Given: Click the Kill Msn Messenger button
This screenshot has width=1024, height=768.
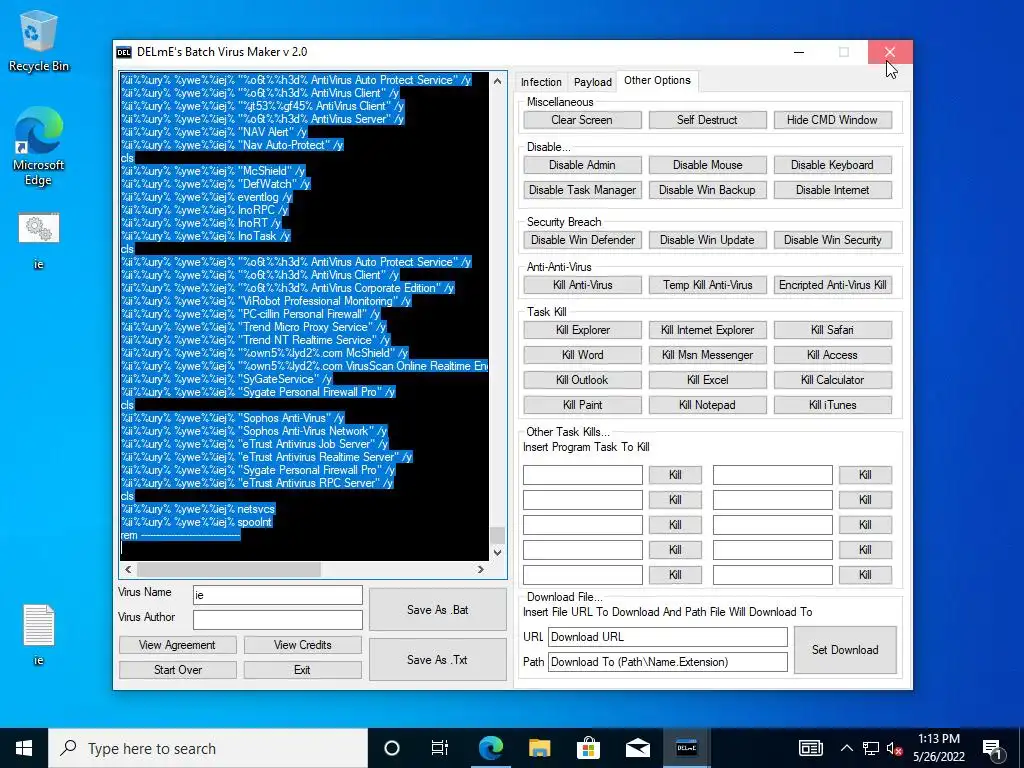Looking at the screenshot, I should coord(707,355).
